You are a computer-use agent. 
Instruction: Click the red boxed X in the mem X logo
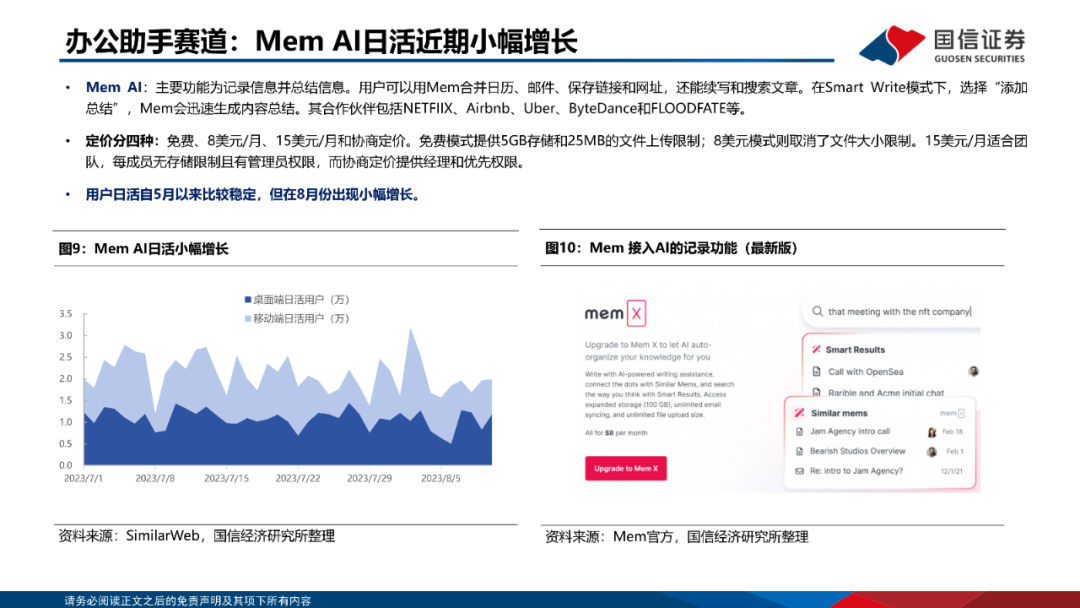[x=636, y=313]
